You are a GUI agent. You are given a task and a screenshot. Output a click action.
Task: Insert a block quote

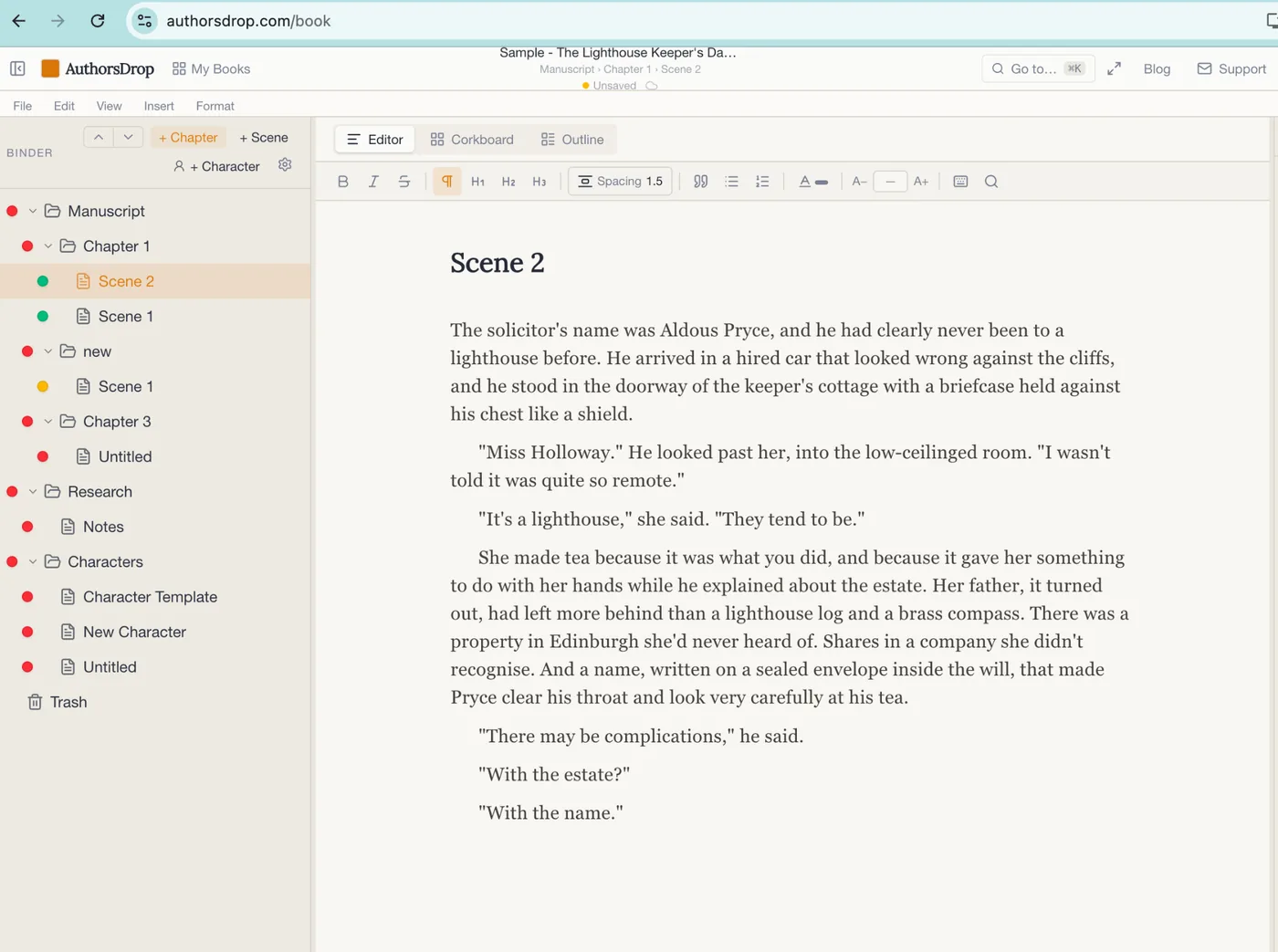coord(700,182)
